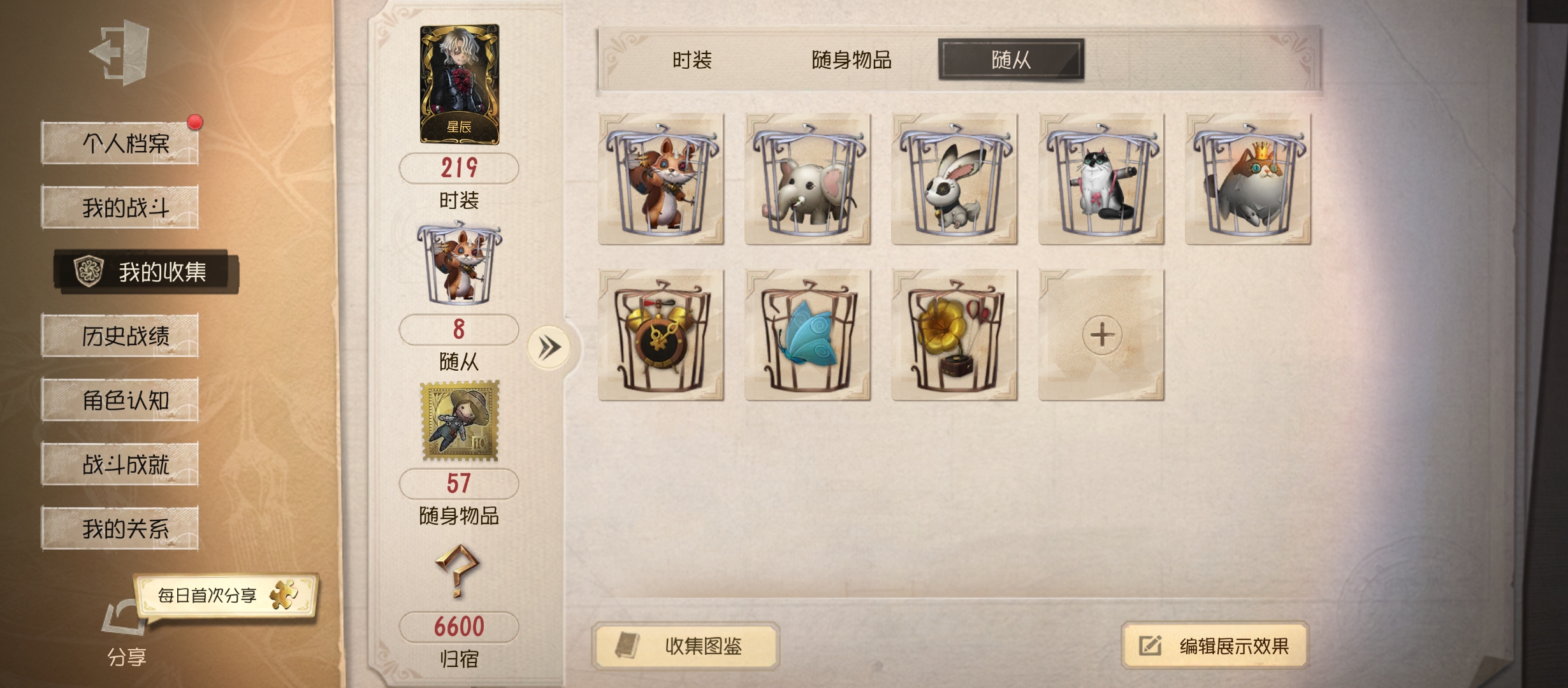Pick the golden gramophone pet
Screen dimensions: 1568x688
pyautogui.click(x=954, y=335)
